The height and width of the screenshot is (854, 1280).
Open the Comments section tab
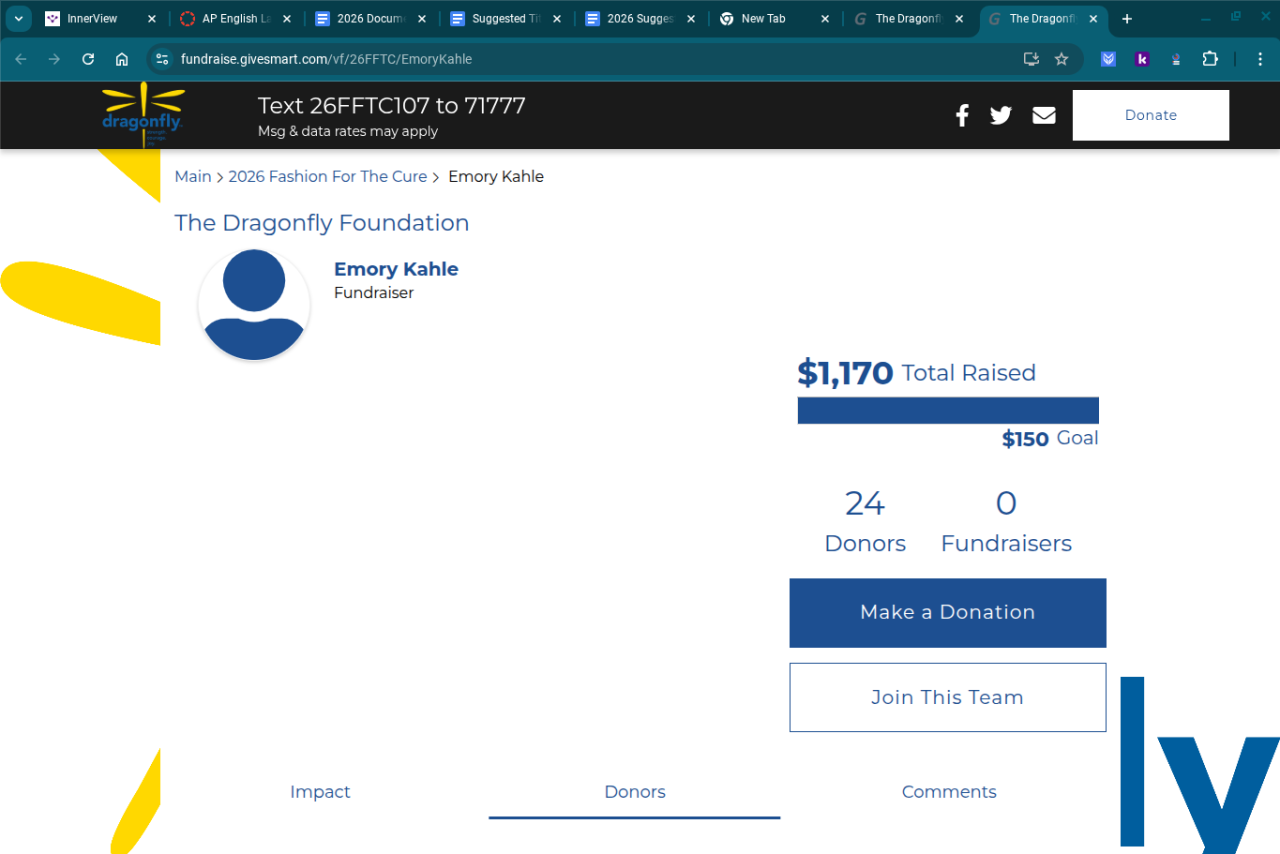coord(949,792)
